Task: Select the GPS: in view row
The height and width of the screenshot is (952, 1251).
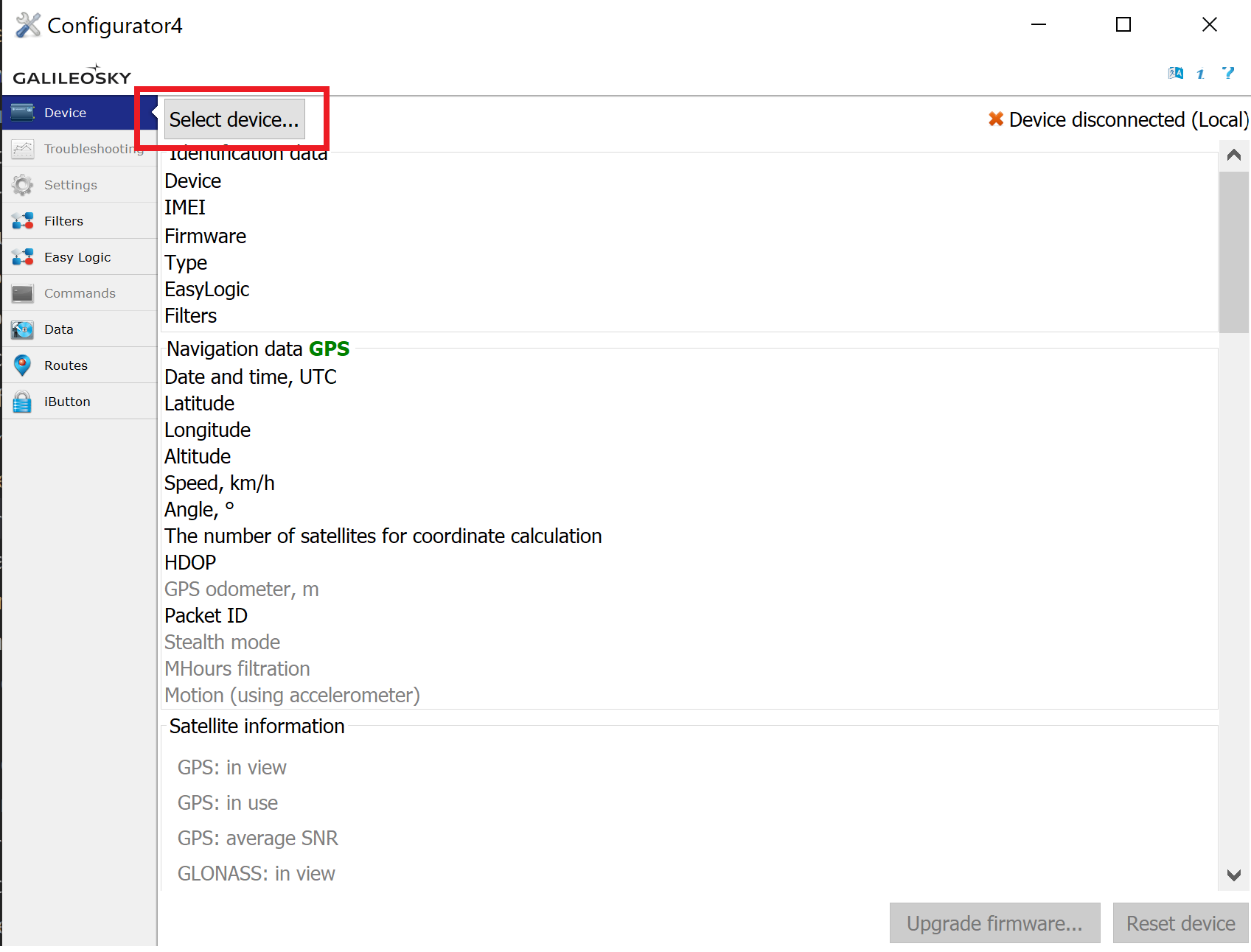Action: pos(232,768)
